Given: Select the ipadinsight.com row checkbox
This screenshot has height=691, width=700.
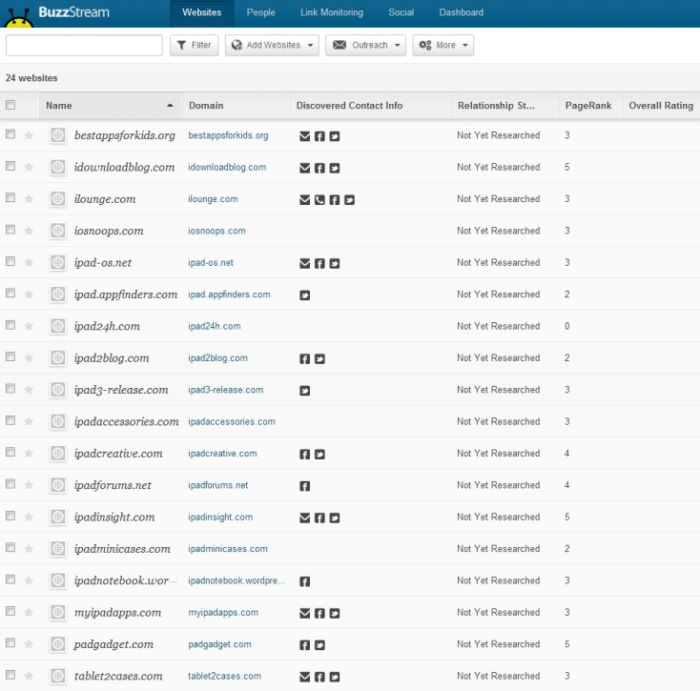Looking at the screenshot, I should tap(10, 516).
